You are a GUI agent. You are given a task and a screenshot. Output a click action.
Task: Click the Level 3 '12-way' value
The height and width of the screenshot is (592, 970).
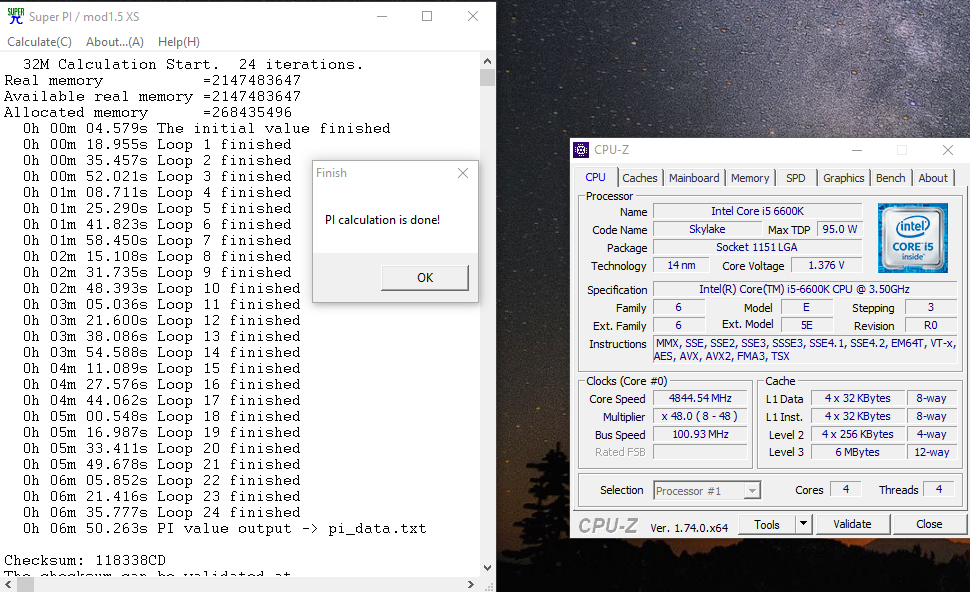click(x=932, y=453)
